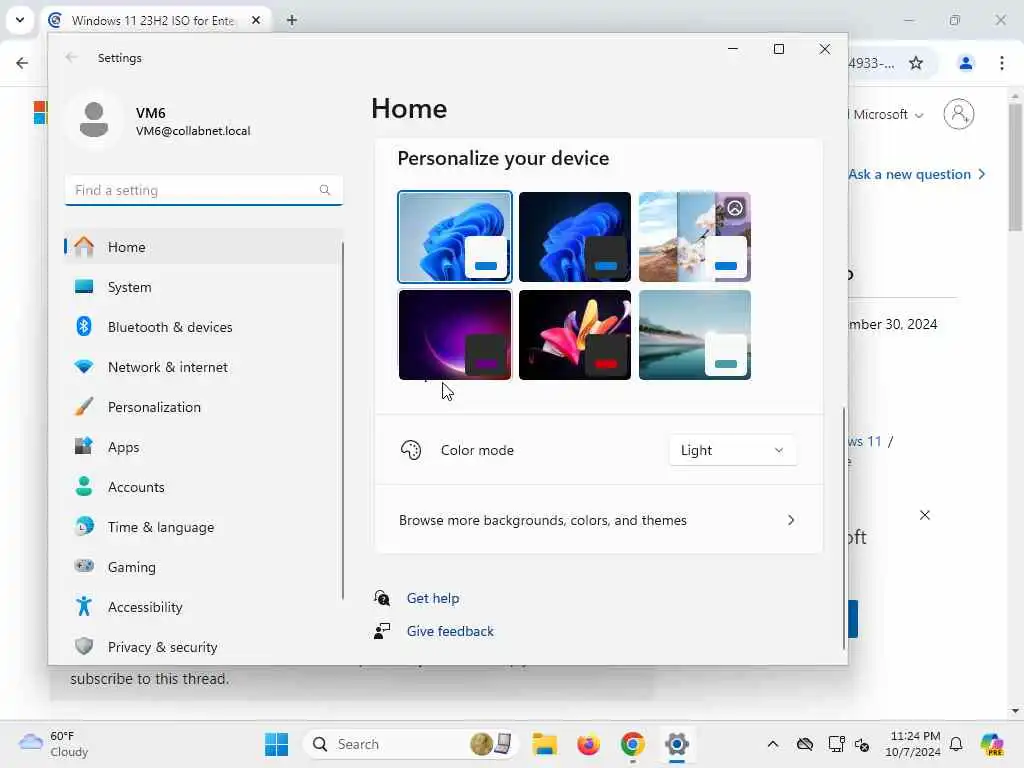Click the taskbar Search box
This screenshot has height=768, width=1024.
pos(411,744)
